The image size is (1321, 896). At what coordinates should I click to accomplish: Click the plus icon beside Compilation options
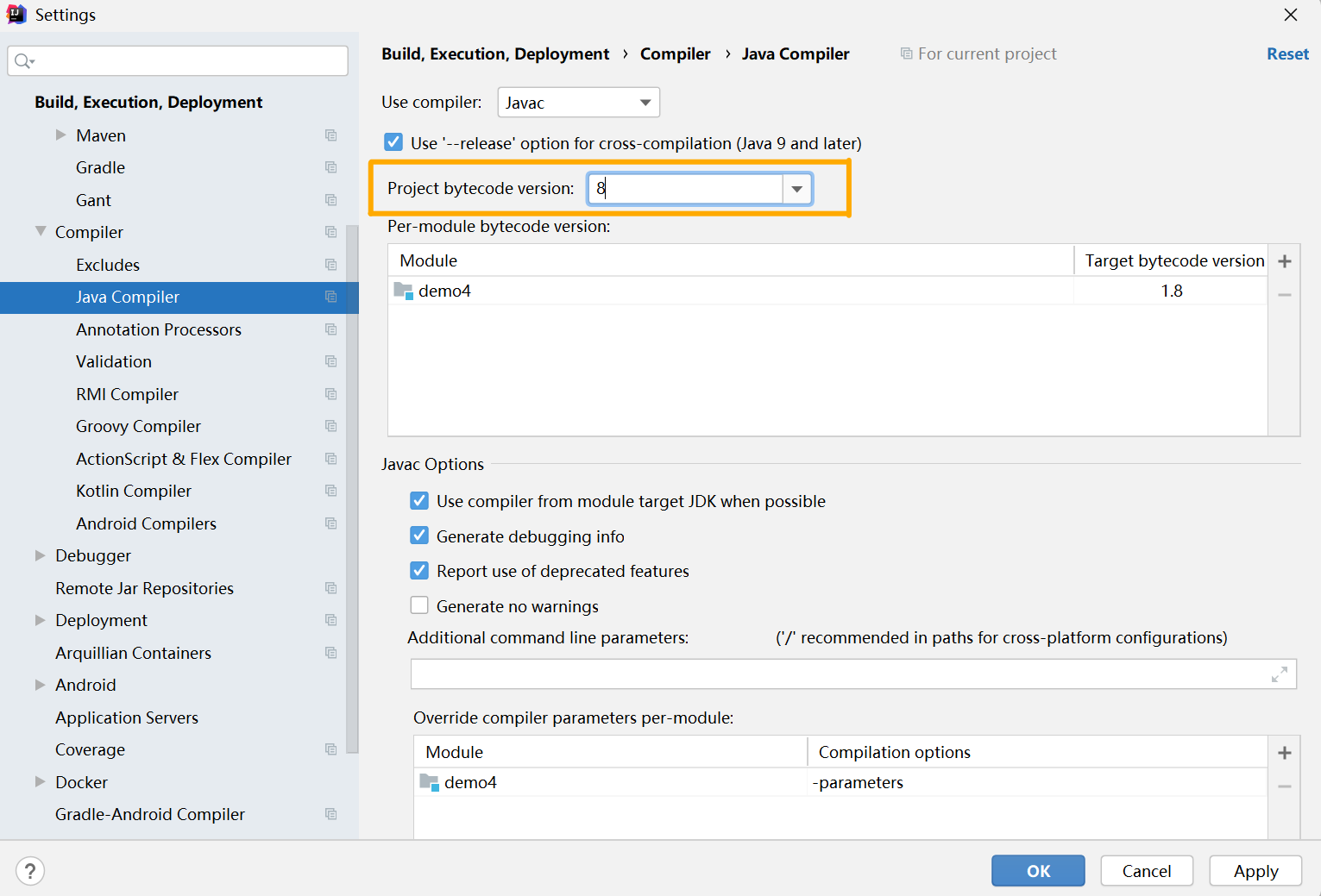click(1285, 753)
